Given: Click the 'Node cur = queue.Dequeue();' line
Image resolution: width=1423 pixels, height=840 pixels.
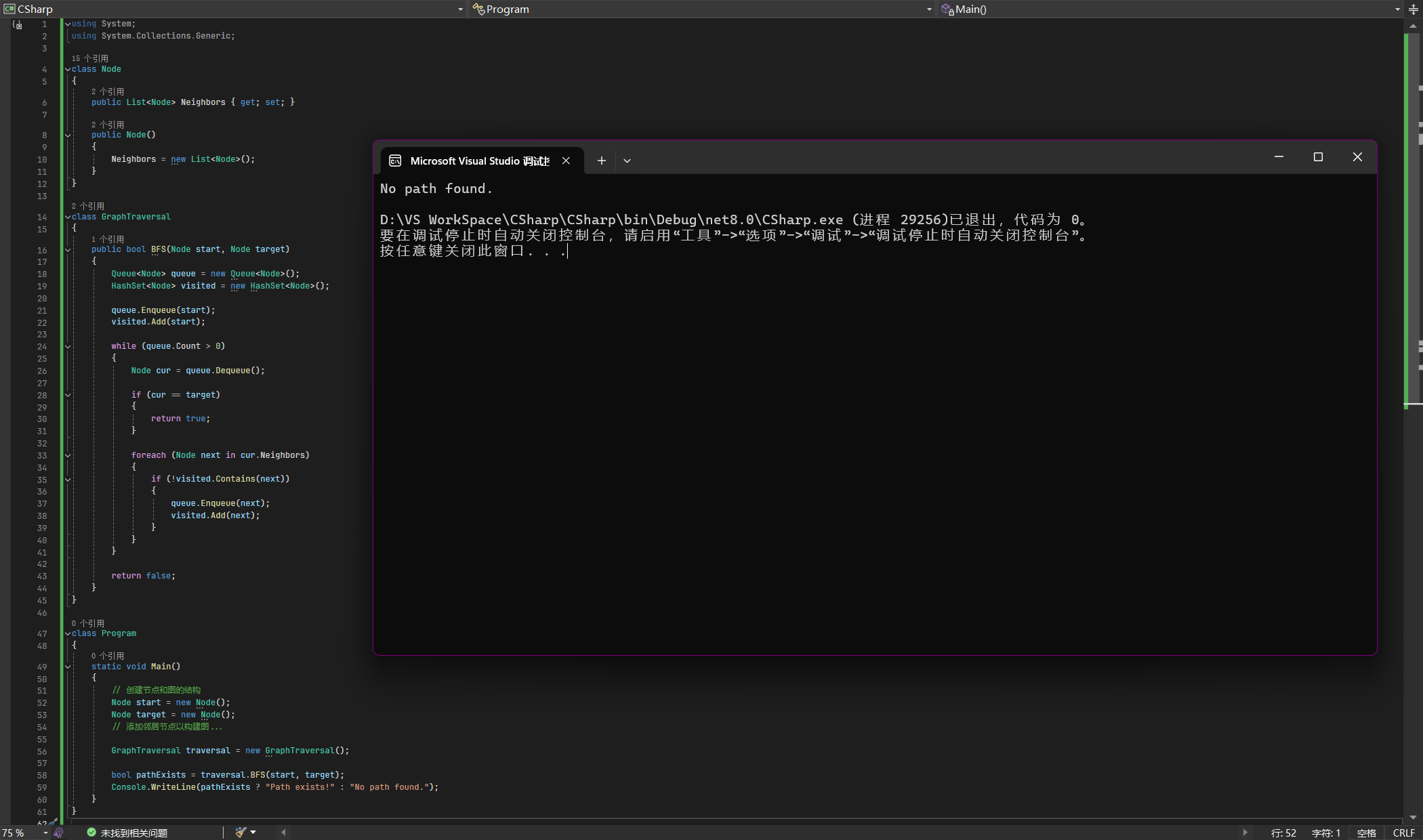Looking at the screenshot, I should click(198, 371).
